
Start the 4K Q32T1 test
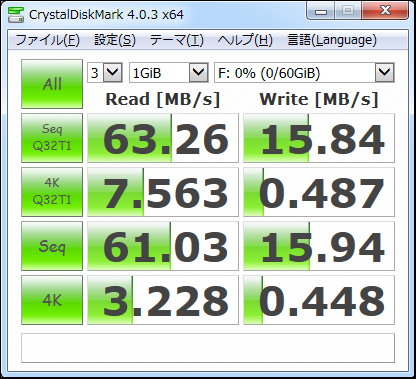[x=52, y=192]
